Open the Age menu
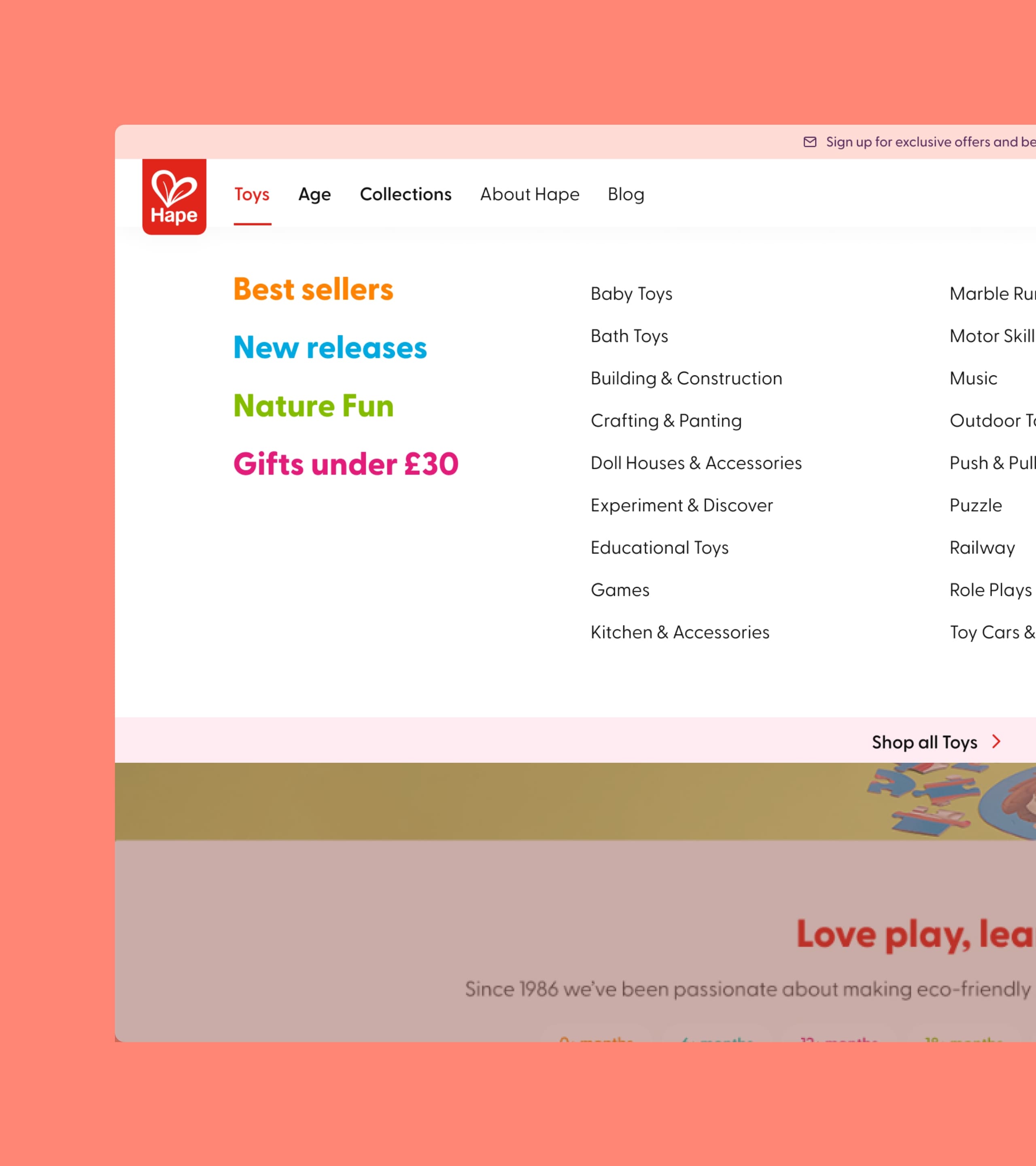This screenshot has height=1166, width=1036. coord(314,194)
